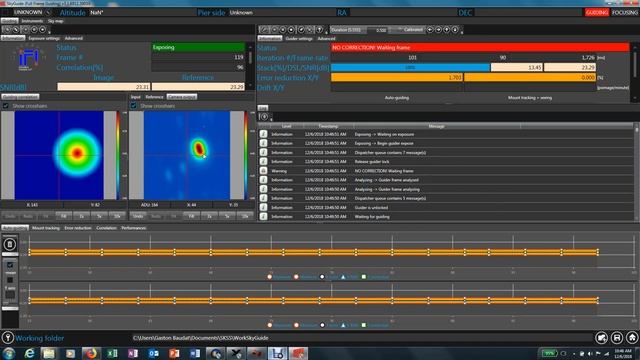Click third round icon after Calibrated

pos(447,30)
